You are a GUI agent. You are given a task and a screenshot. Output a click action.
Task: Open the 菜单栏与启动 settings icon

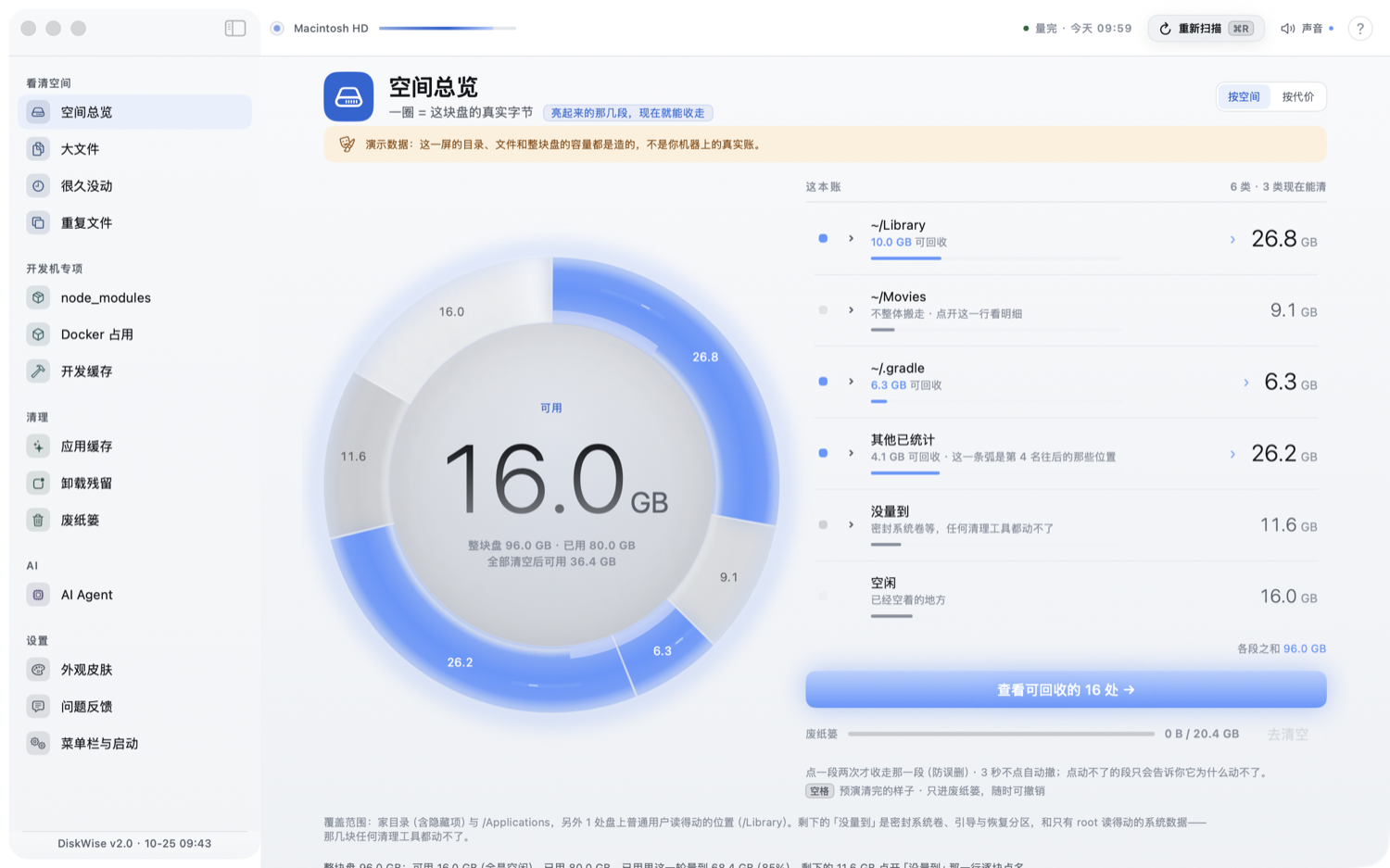coord(38,744)
